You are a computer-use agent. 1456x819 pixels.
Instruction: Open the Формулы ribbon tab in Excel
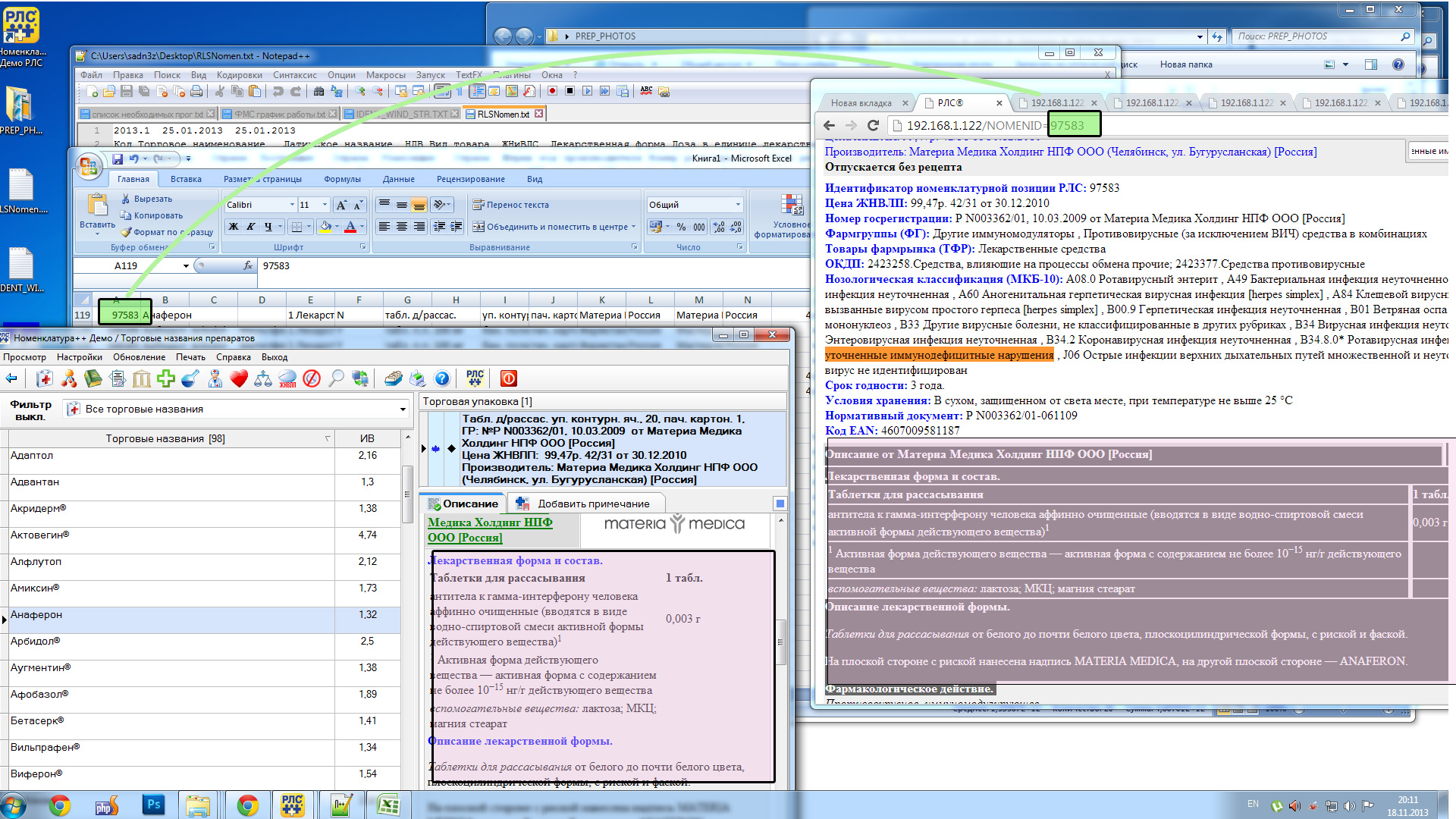pyautogui.click(x=342, y=179)
